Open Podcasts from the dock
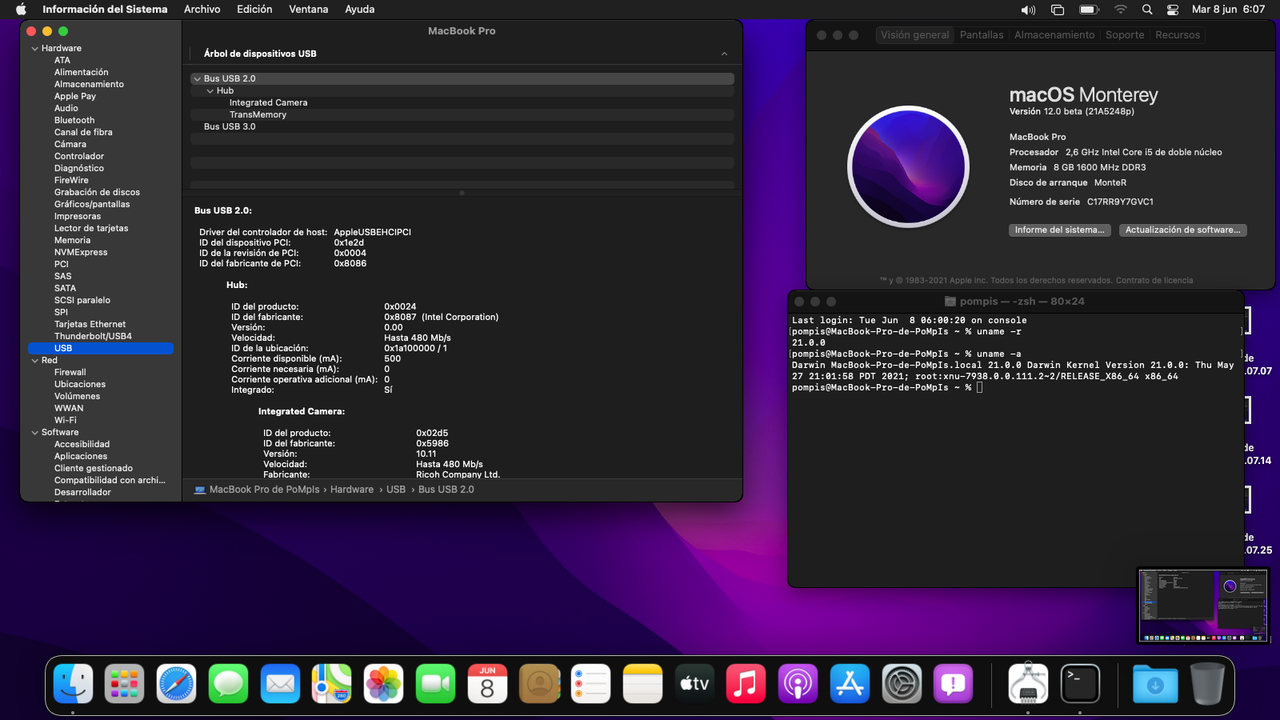 pos(798,685)
